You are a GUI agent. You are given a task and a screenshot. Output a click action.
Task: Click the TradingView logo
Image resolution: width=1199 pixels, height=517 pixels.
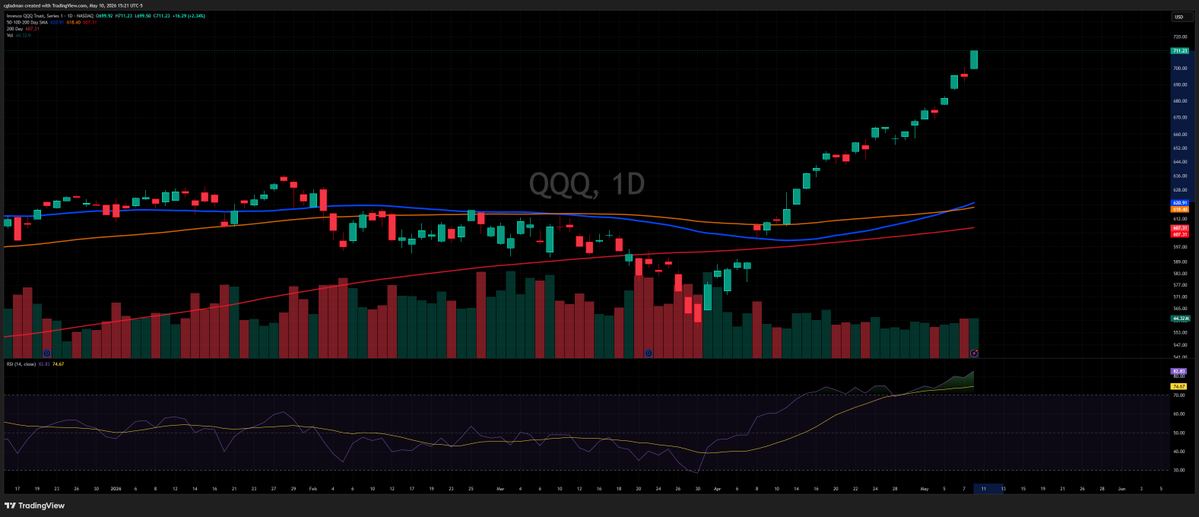tap(34, 506)
